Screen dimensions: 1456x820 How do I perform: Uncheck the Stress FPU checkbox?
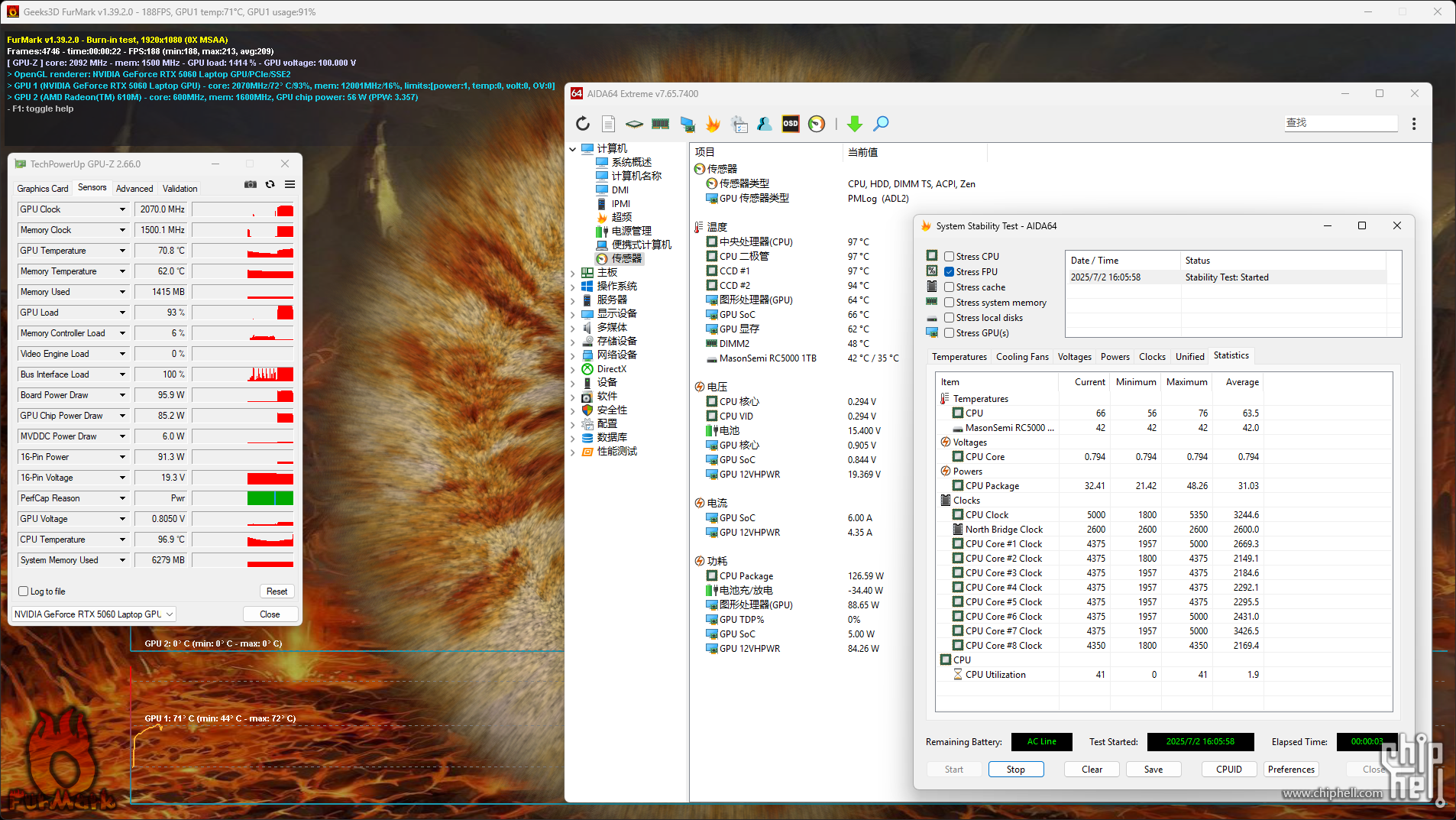coord(949,272)
